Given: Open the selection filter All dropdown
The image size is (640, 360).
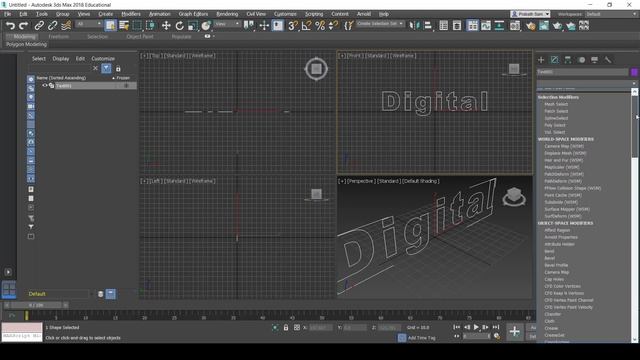Looking at the screenshot, I should 89,24.
